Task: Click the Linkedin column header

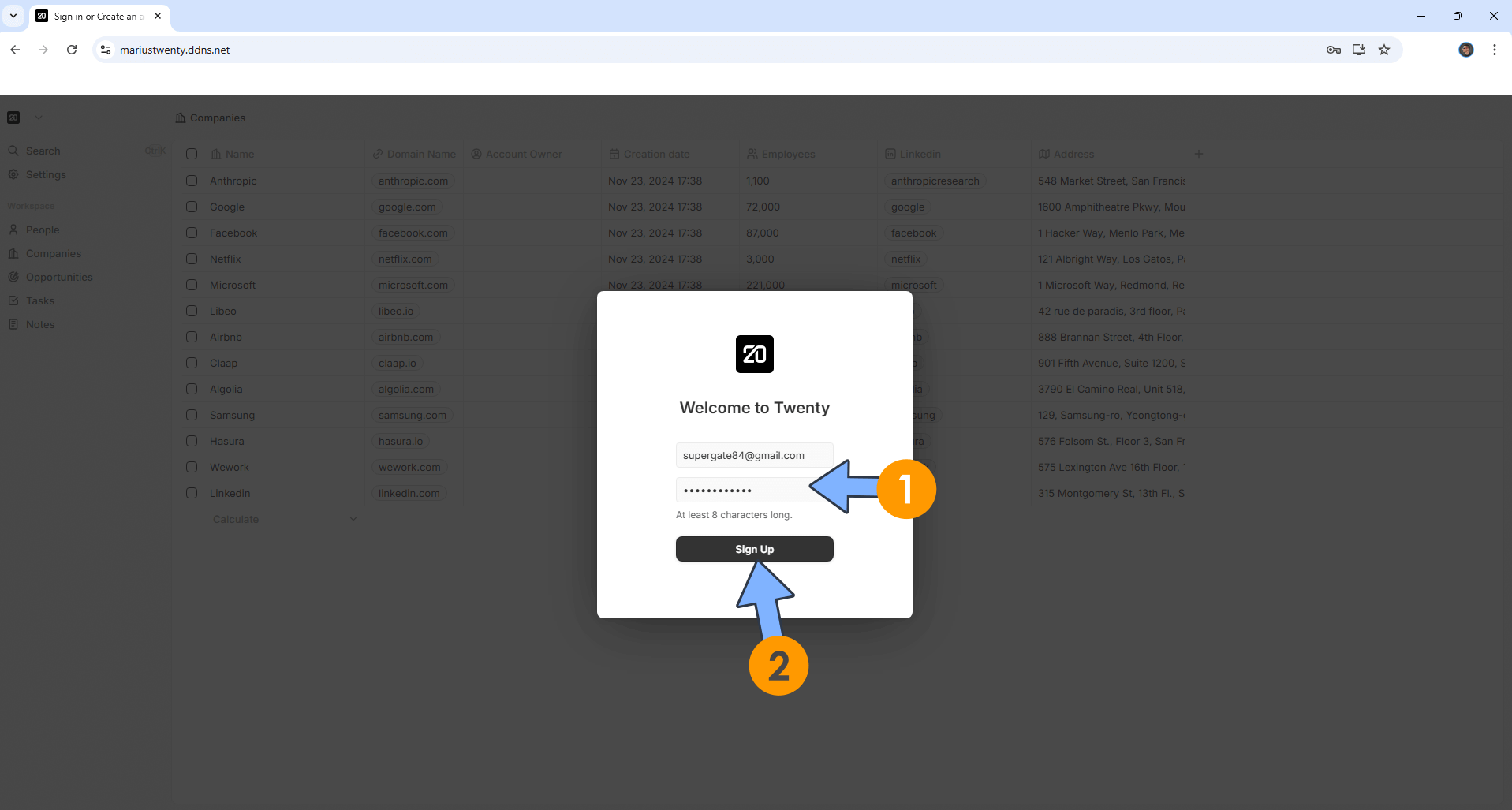Action: pyautogui.click(x=913, y=154)
